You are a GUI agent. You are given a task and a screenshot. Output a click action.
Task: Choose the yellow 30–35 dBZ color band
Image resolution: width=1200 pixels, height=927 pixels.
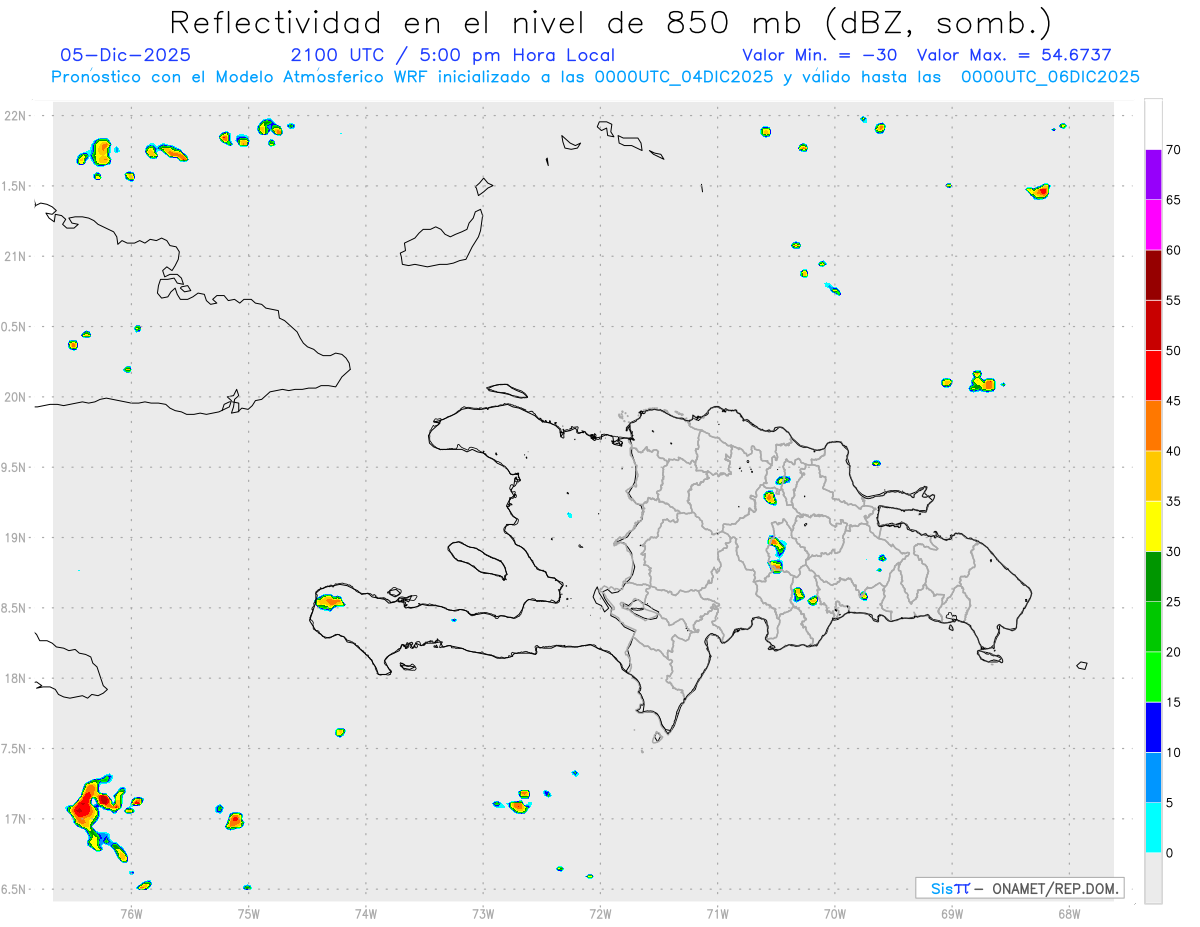tap(1153, 526)
